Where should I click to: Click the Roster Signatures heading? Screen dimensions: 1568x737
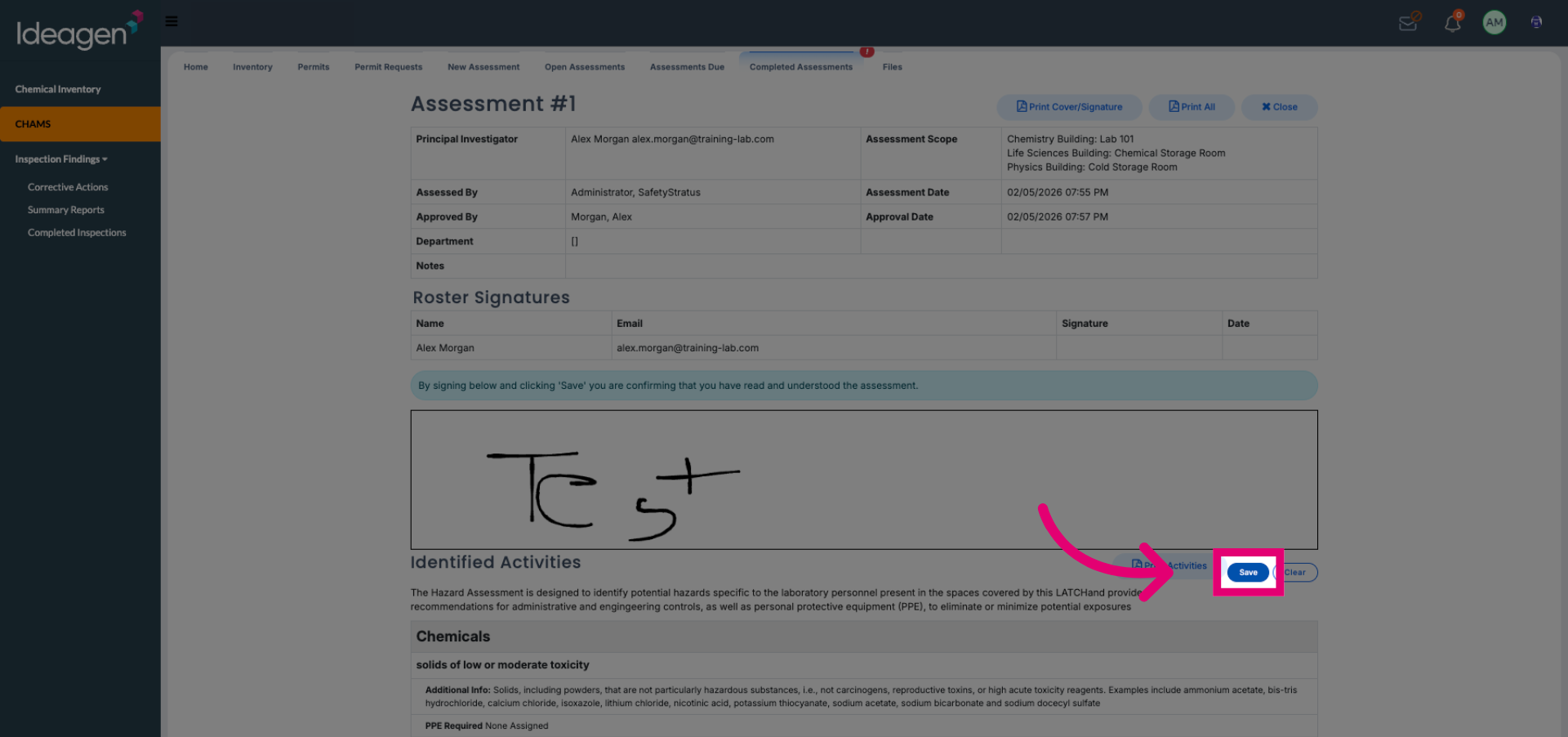(491, 297)
